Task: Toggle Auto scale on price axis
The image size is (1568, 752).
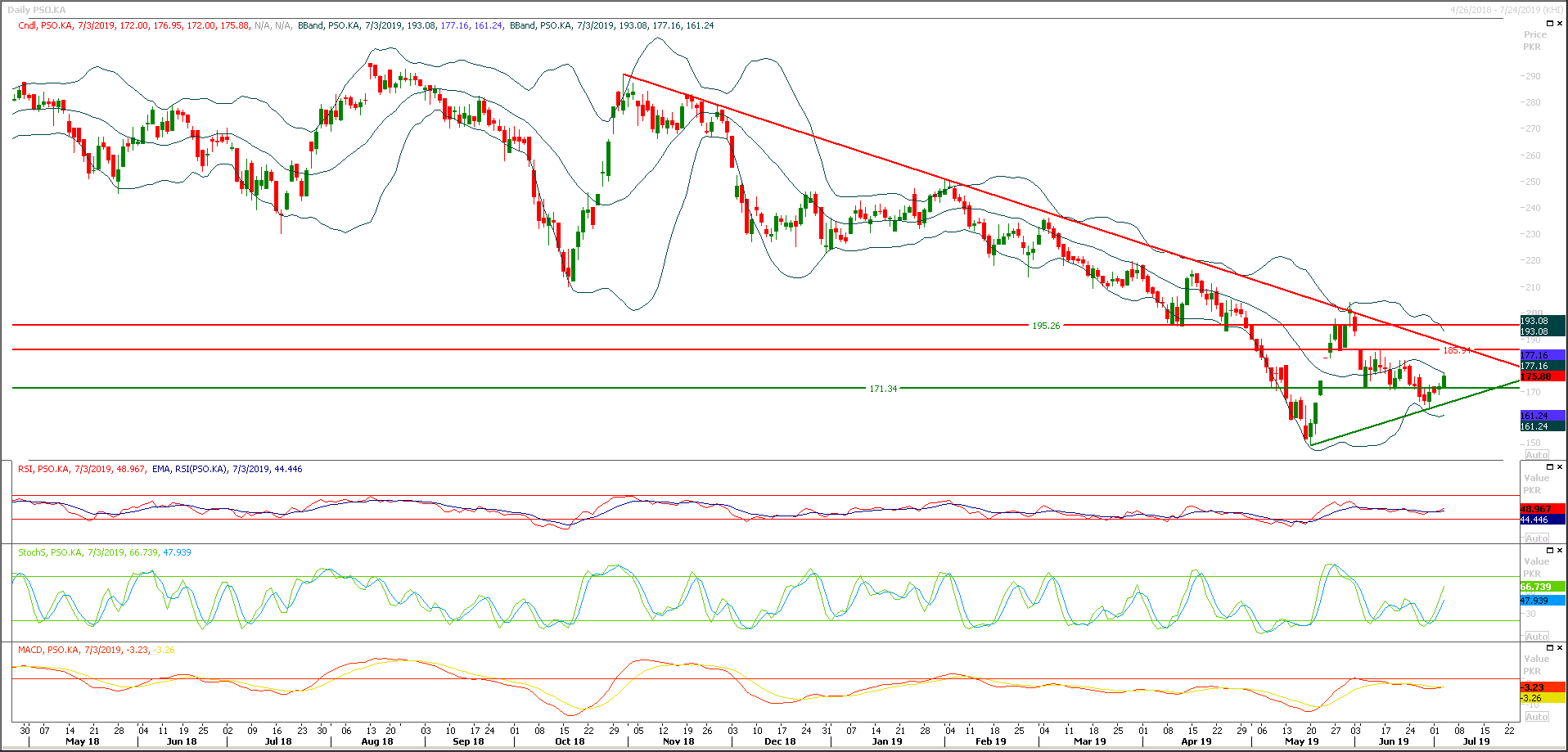Action: 1536,455
